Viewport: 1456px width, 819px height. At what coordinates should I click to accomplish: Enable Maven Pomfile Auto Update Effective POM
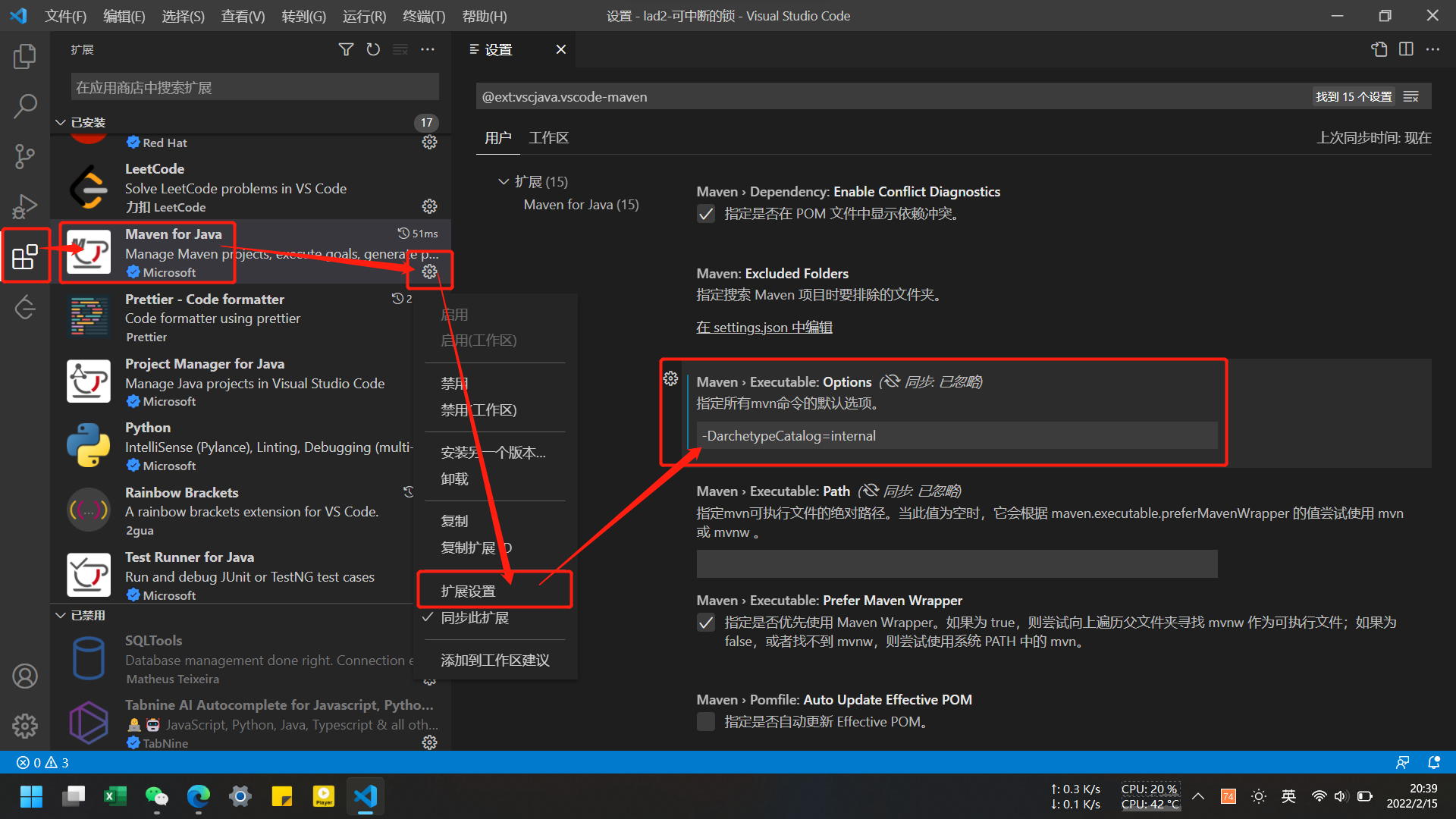(x=706, y=721)
